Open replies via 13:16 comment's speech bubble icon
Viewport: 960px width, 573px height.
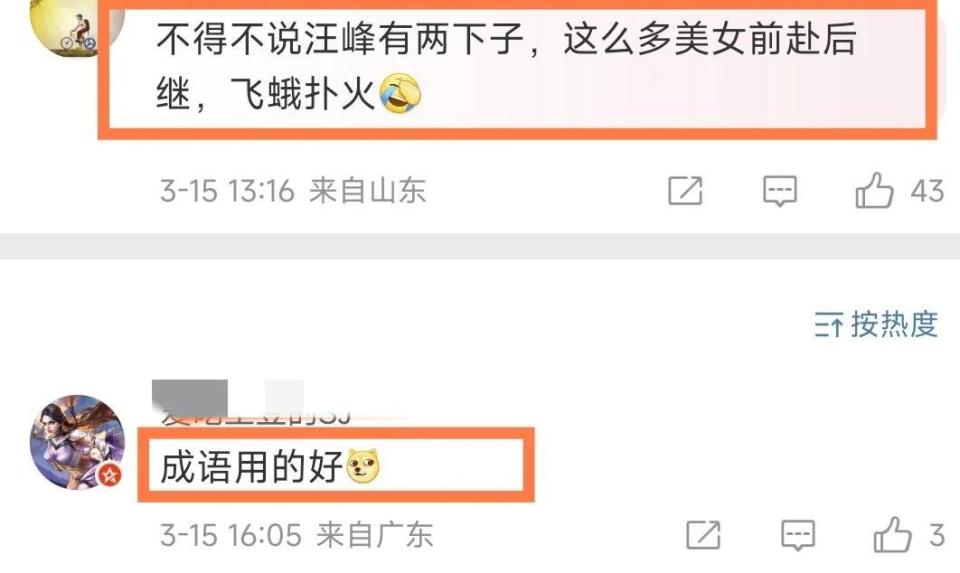[x=779, y=190]
